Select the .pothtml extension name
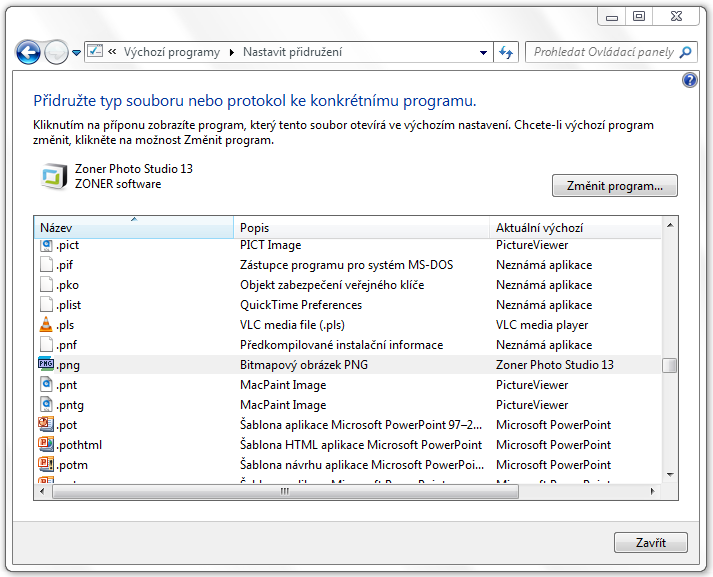Viewport: 713px width, 577px height. coord(79,445)
